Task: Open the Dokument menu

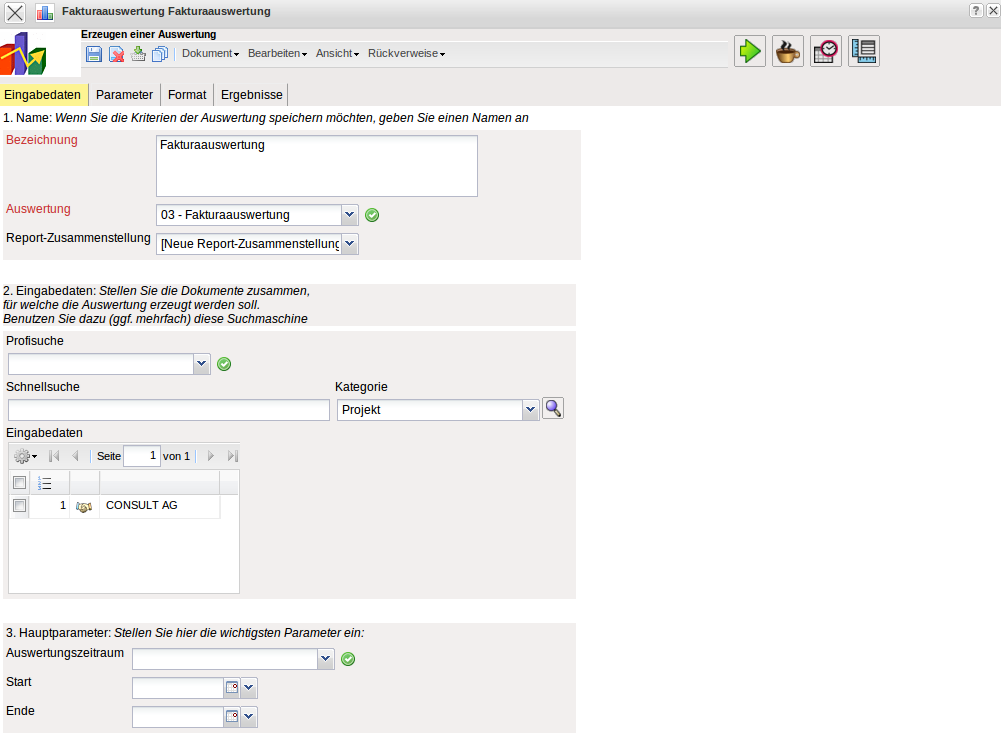Action: pos(210,54)
